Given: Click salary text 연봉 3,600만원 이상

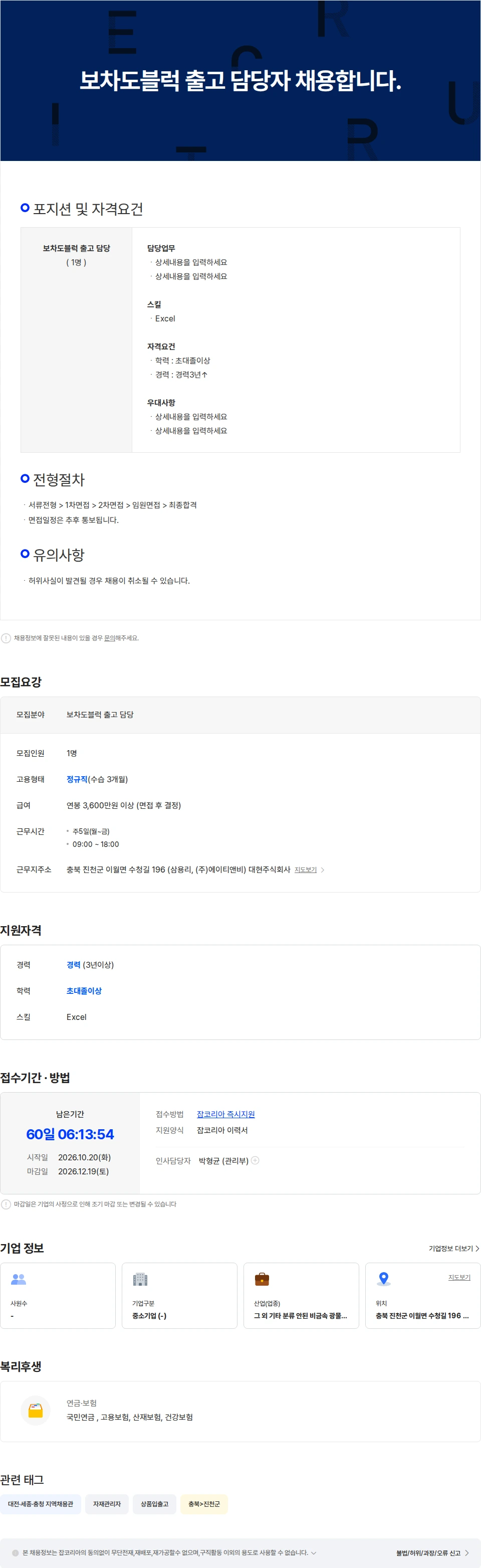Looking at the screenshot, I should [x=123, y=805].
